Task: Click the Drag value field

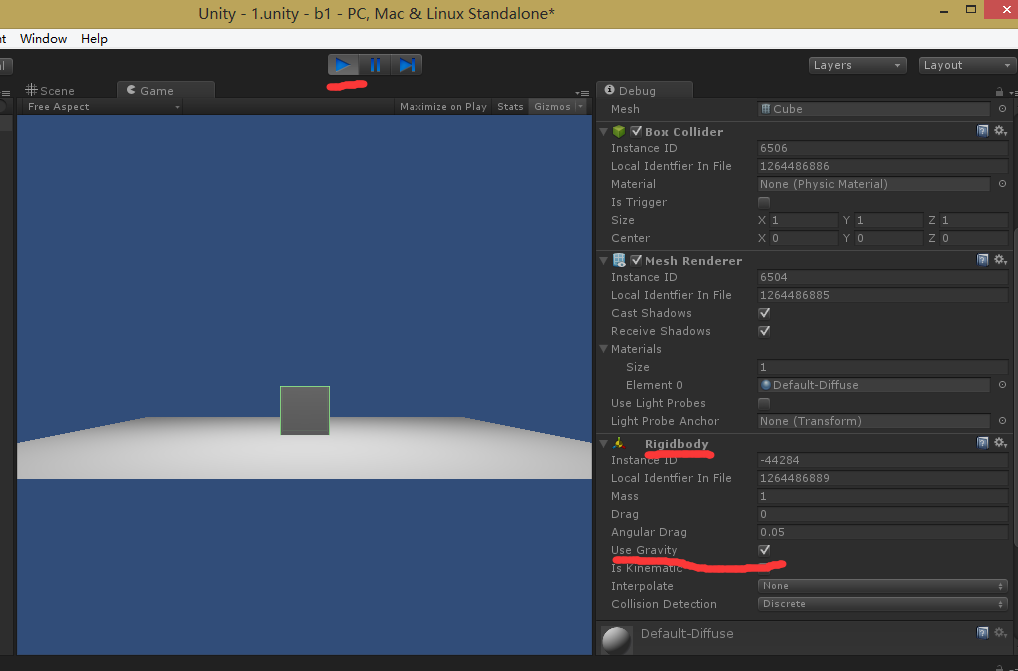Action: (x=882, y=515)
